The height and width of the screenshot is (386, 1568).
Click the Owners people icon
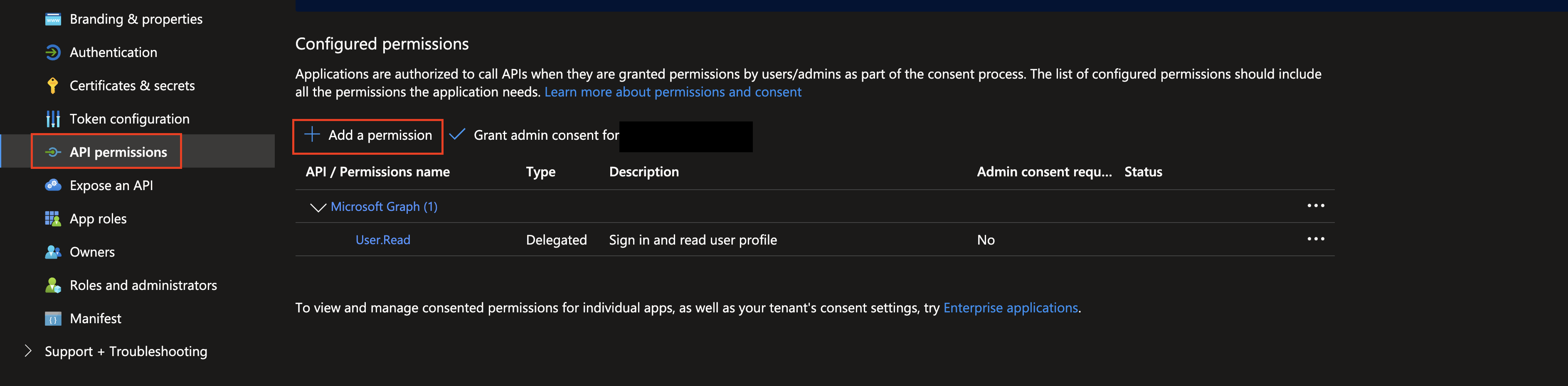point(53,252)
